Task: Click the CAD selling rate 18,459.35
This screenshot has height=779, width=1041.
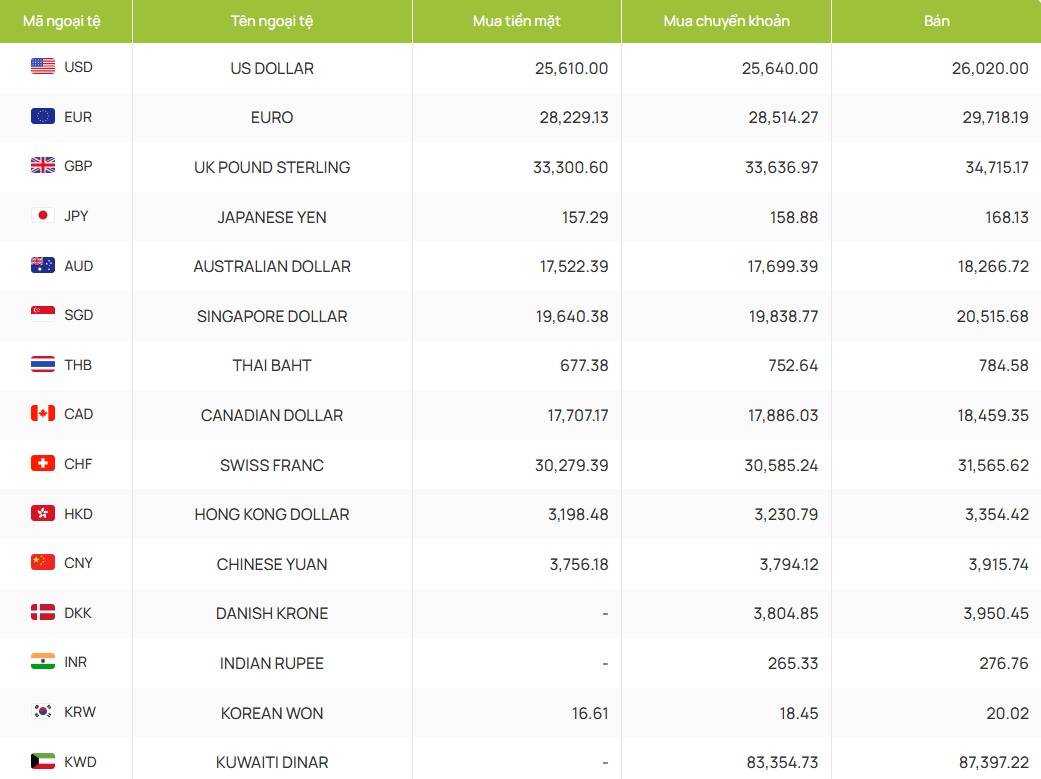Action: click(x=993, y=415)
